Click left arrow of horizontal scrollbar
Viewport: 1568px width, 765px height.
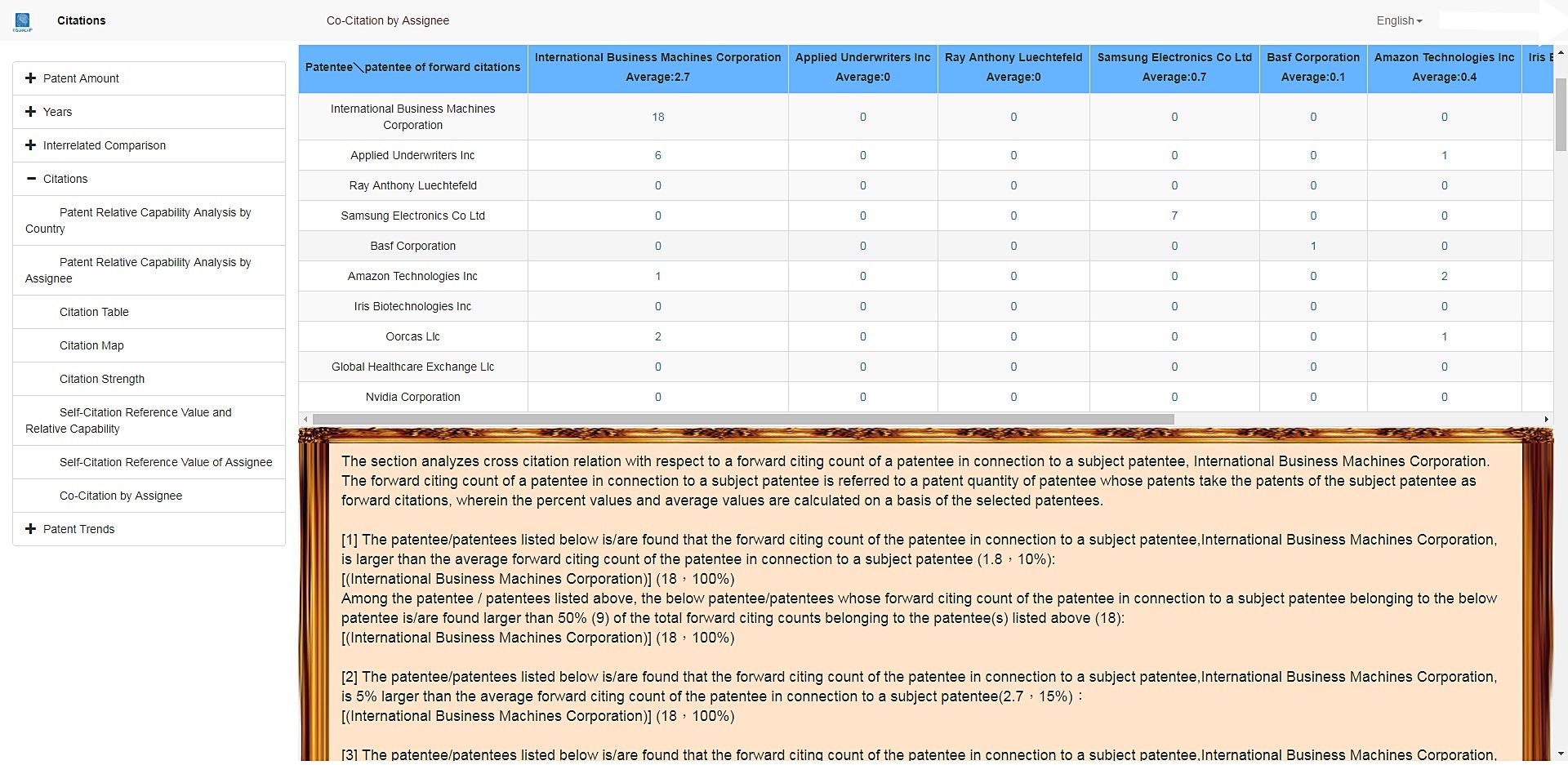[x=305, y=420]
